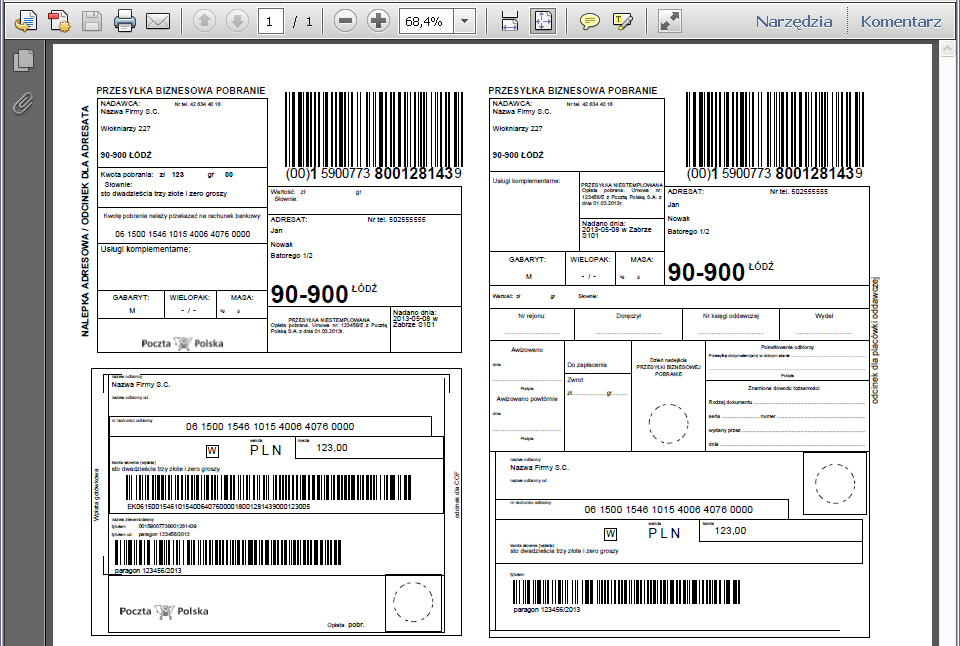Go to the previous page arrow

(x=204, y=21)
